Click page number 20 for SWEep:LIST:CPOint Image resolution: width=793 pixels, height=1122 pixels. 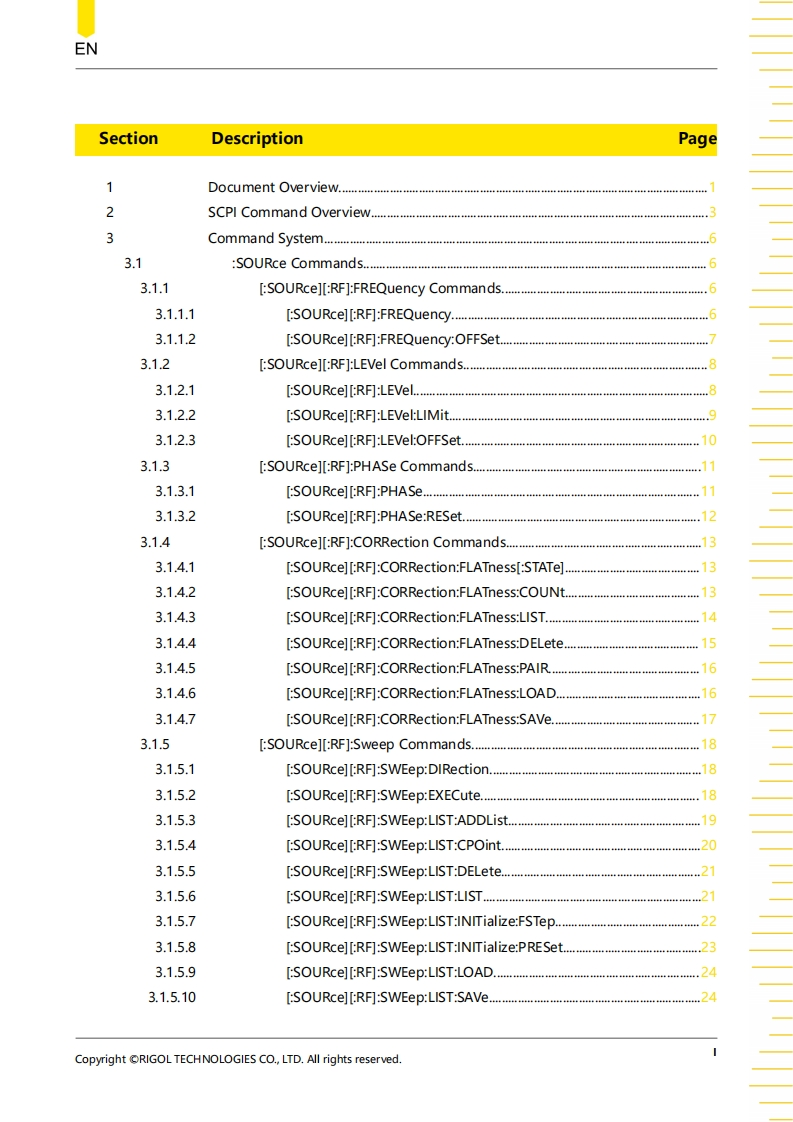click(x=708, y=846)
